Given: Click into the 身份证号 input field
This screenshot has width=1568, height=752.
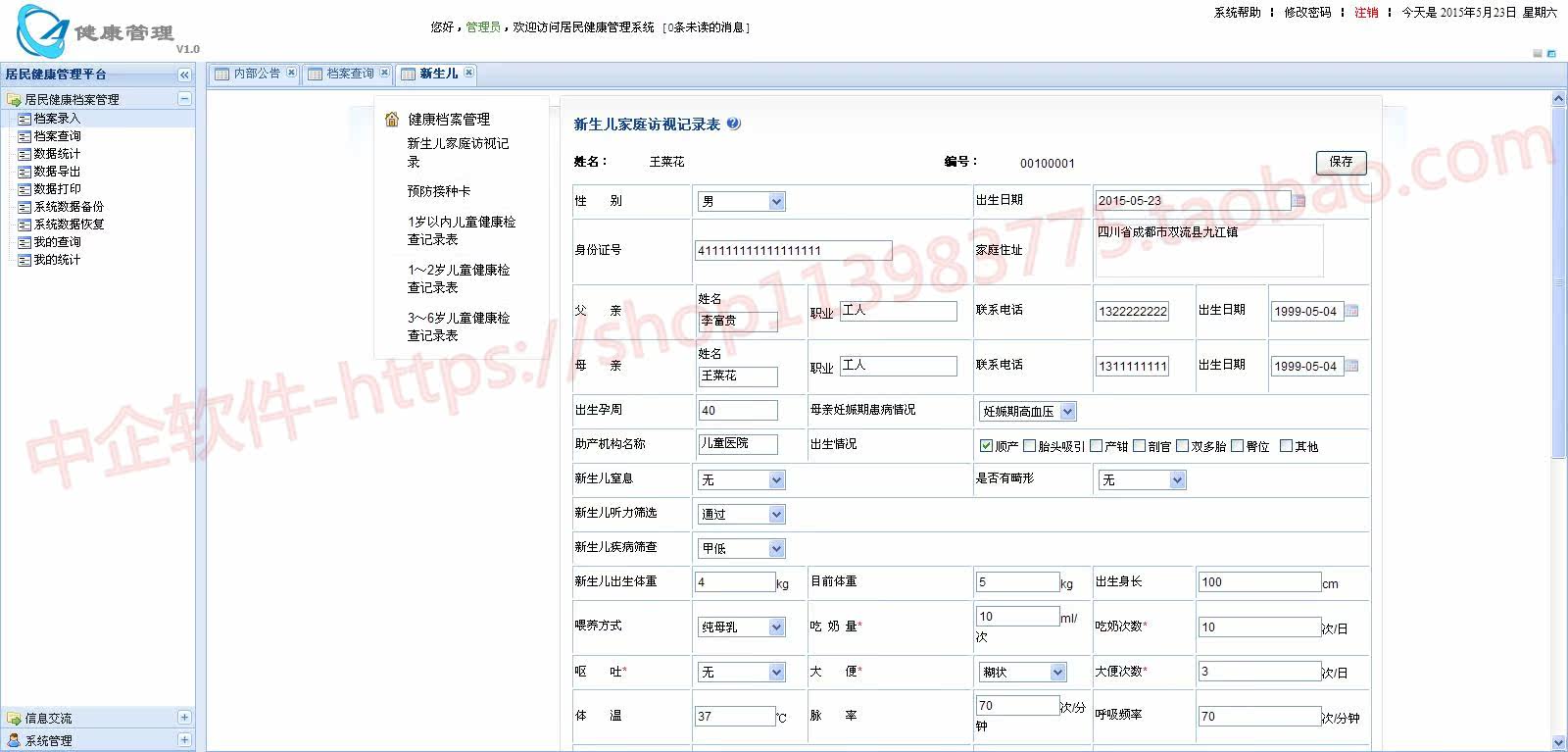Looking at the screenshot, I should (x=794, y=250).
